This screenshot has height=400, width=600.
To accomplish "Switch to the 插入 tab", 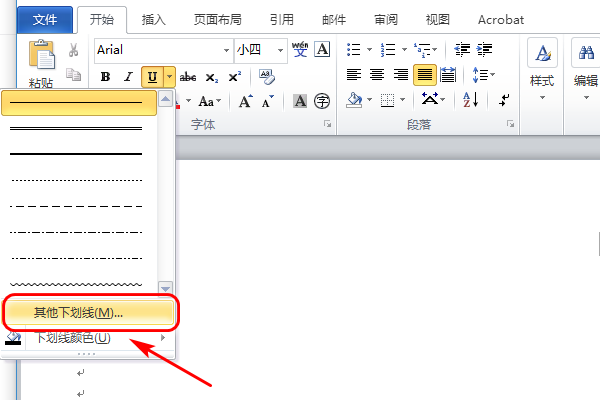I will pos(153,20).
